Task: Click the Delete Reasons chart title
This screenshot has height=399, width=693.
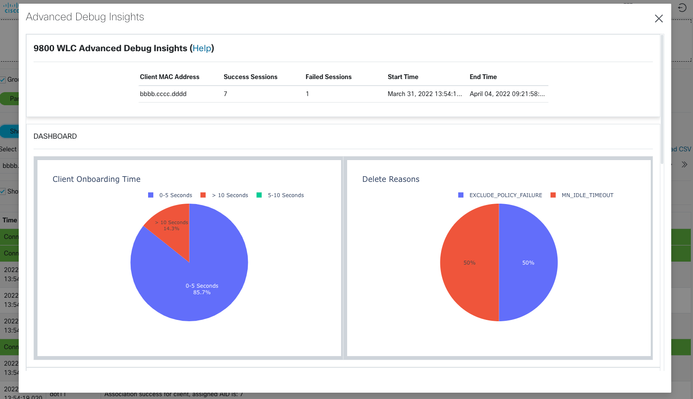Action: coord(391,179)
